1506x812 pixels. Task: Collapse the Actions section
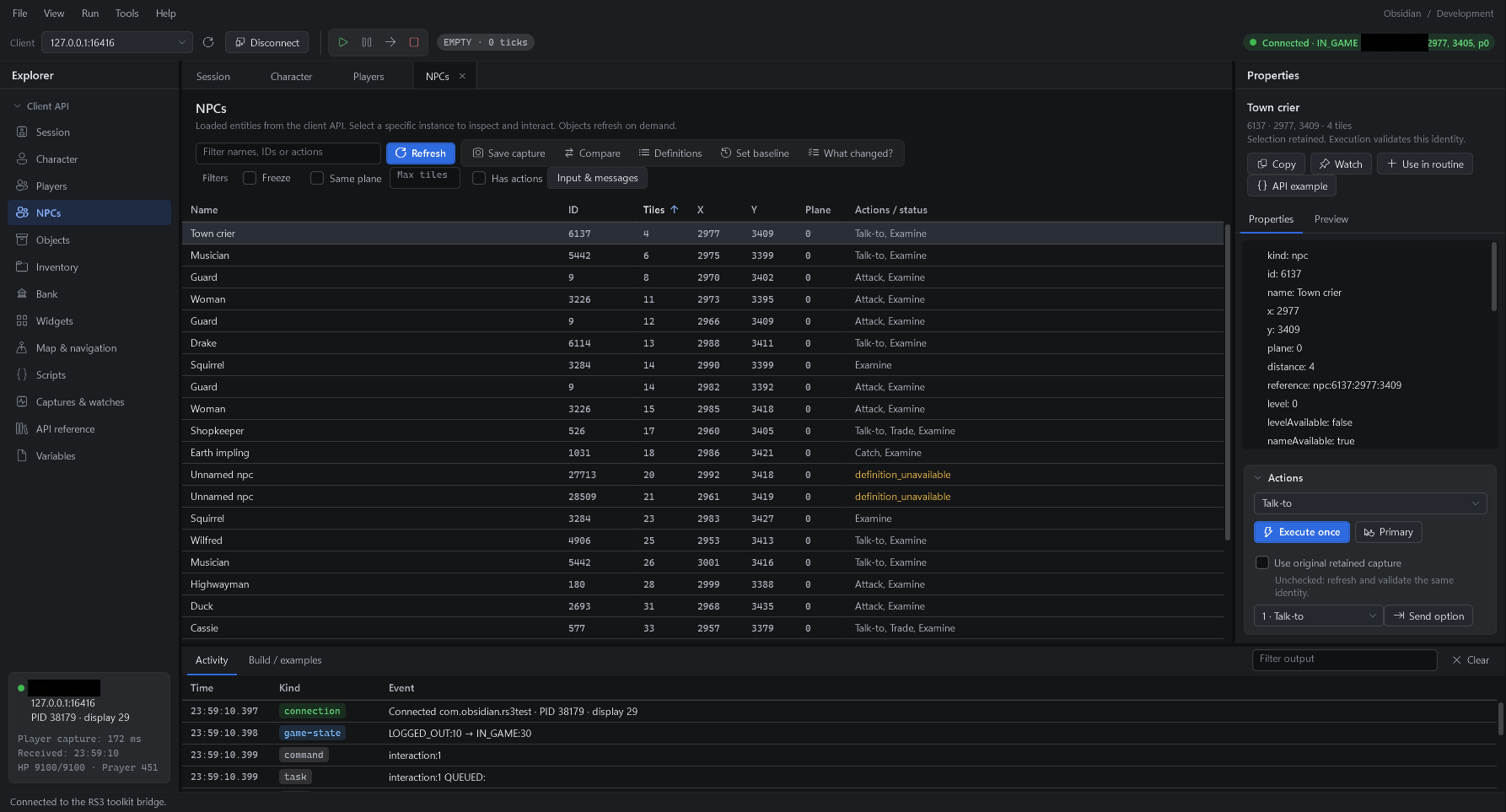1258,478
